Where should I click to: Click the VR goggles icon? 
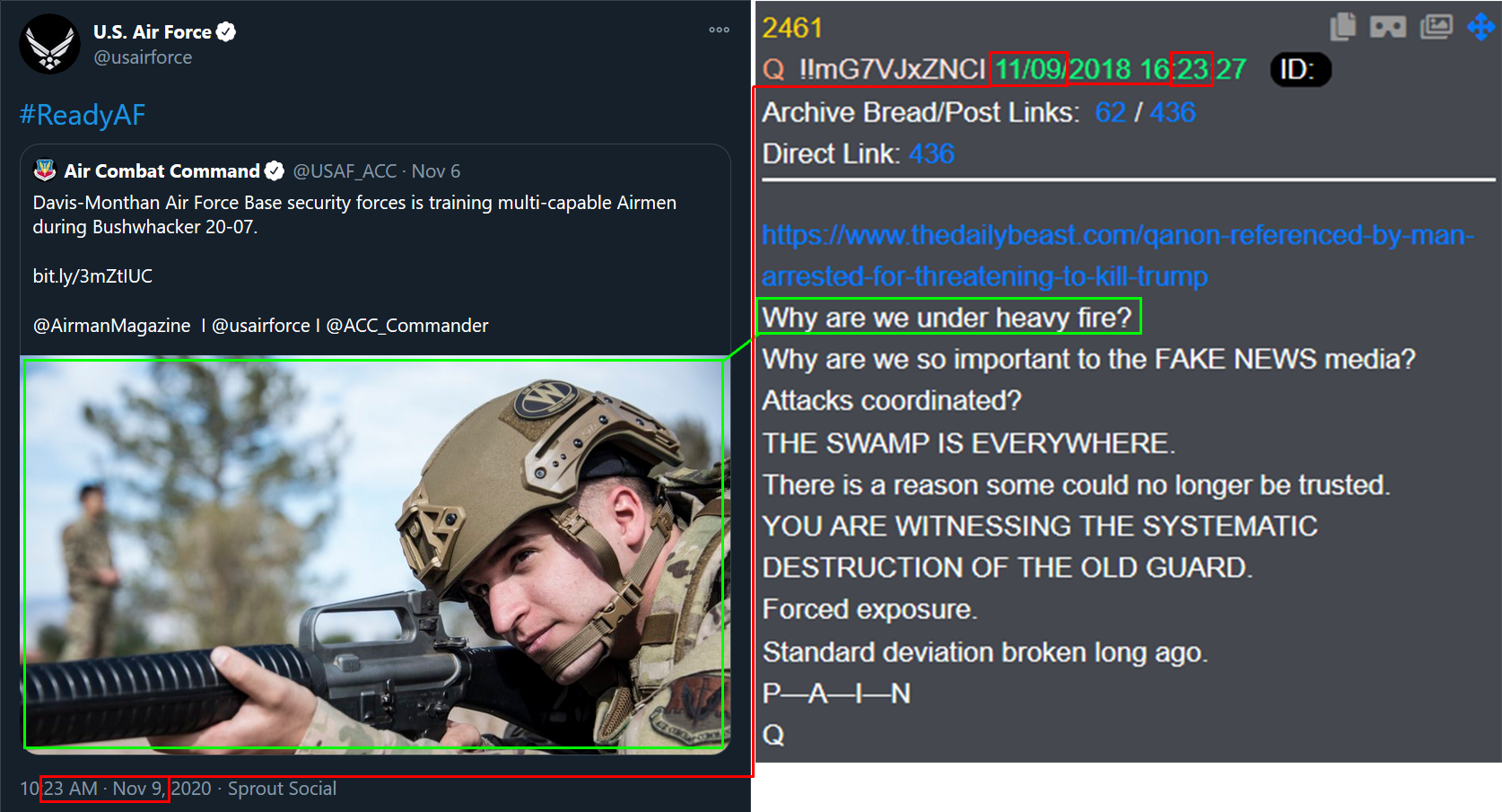pyautogui.click(x=1388, y=27)
